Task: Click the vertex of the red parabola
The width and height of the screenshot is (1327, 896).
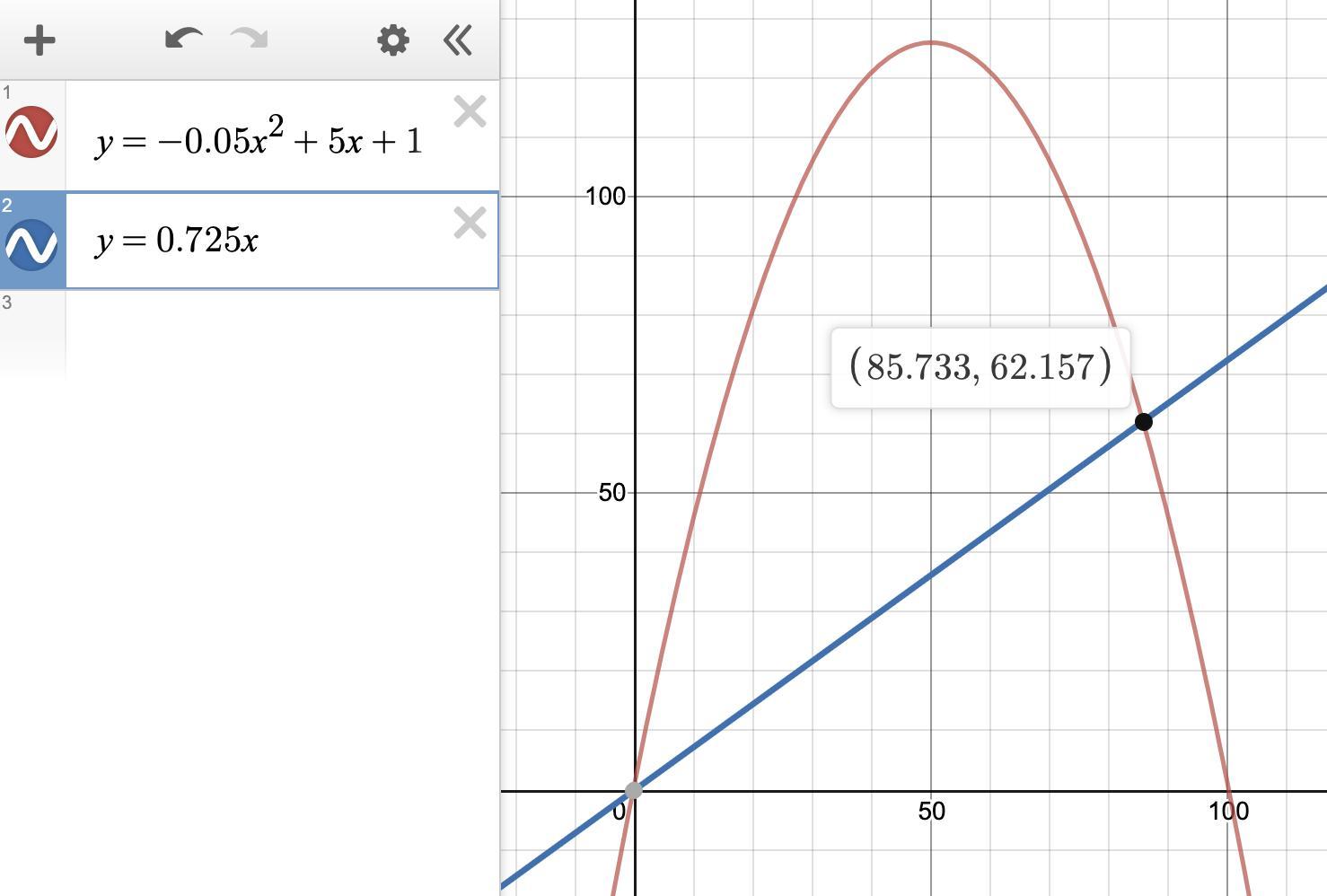Action: (931, 42)
